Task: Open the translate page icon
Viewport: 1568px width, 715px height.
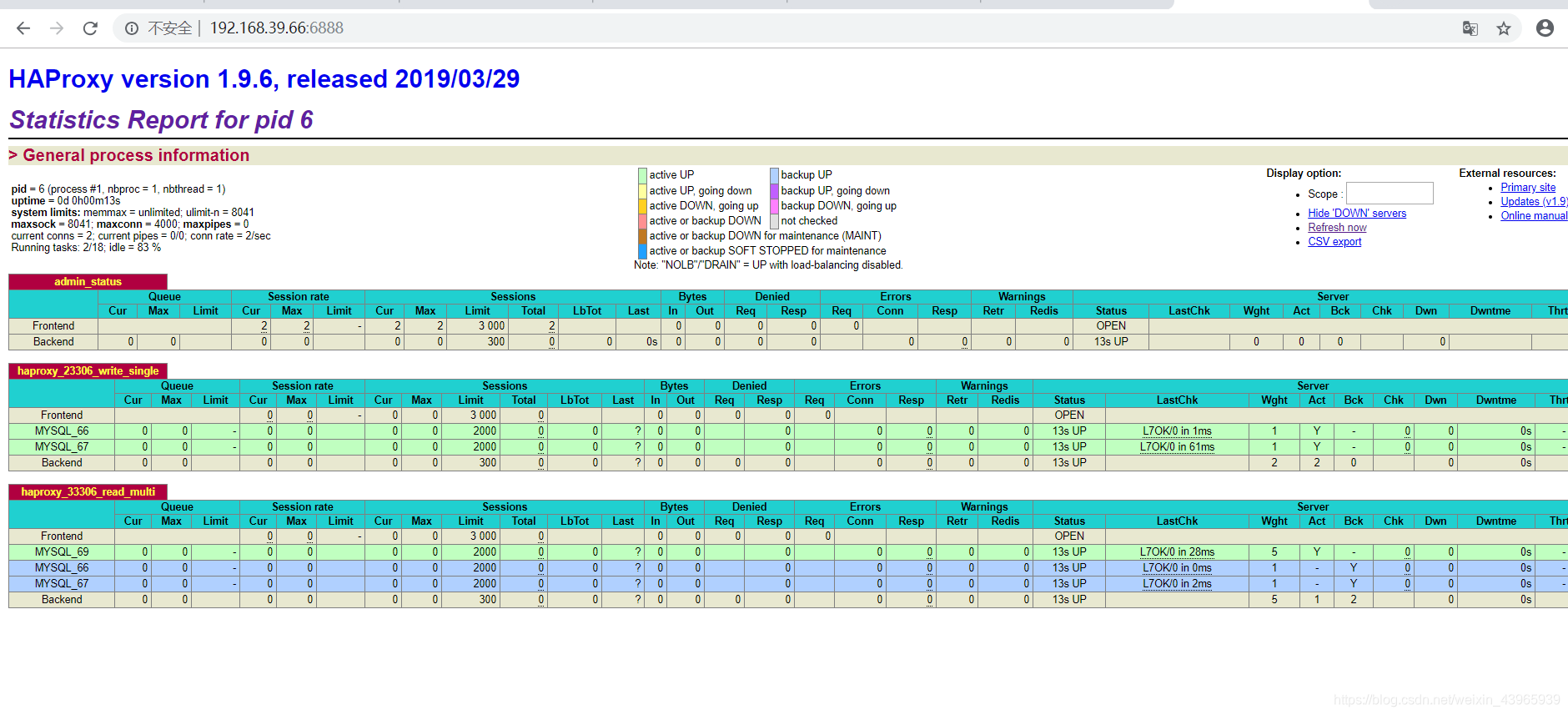Action: click(x=1470, y=28)
